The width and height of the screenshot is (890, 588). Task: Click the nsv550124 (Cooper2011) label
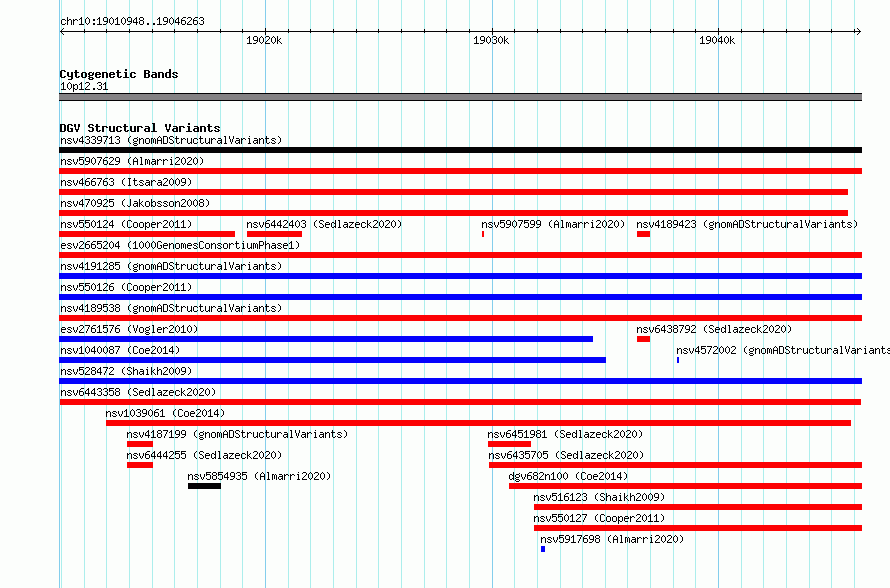pos(126,224)
